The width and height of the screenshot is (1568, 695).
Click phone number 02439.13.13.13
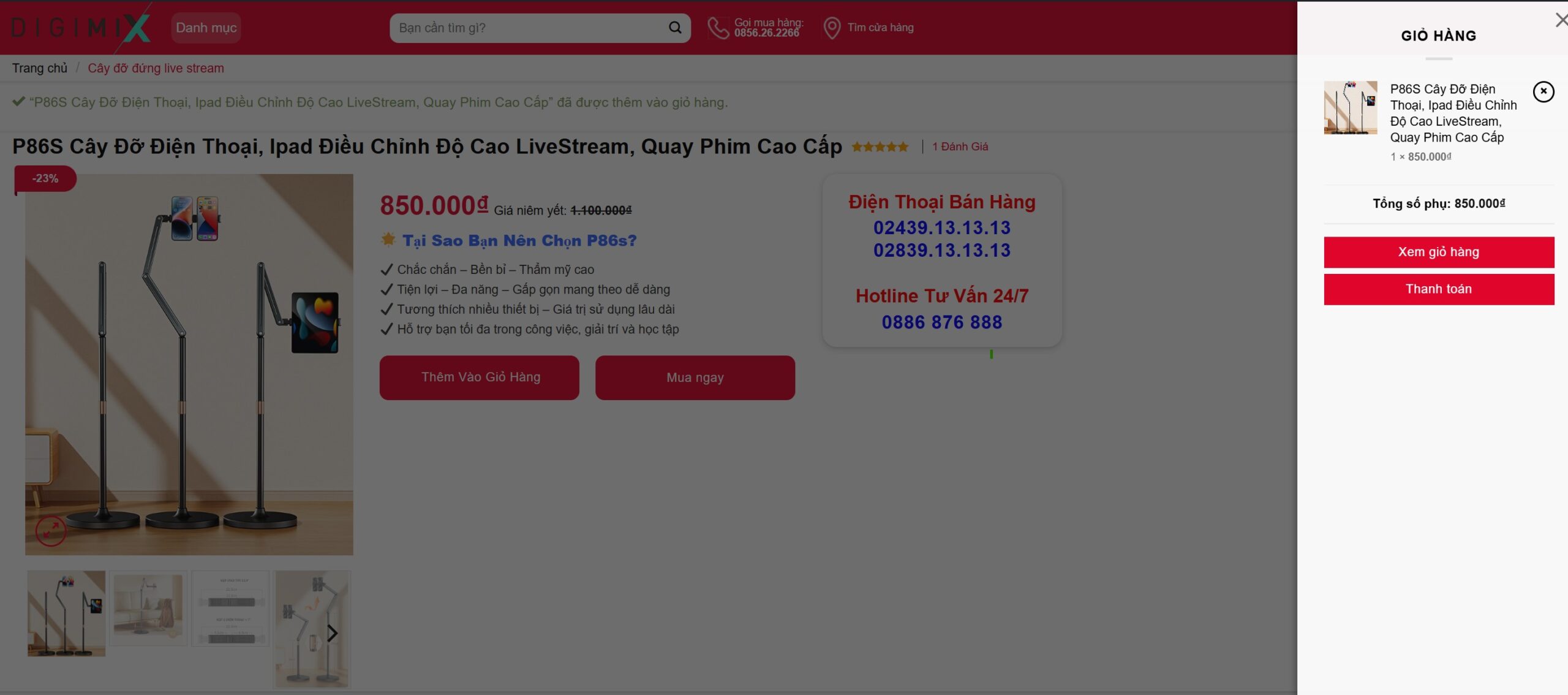coord(941,227)
